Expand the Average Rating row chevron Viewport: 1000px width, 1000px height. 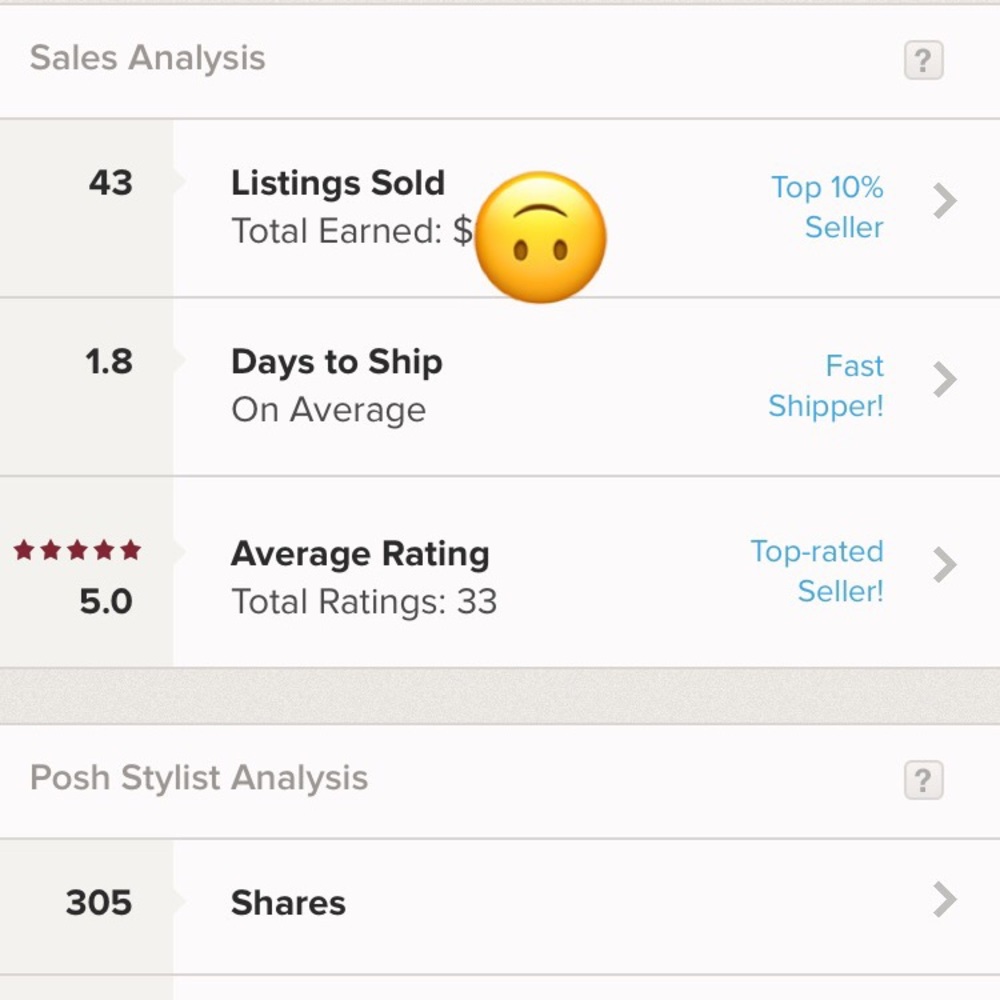(x=944, y=566)
